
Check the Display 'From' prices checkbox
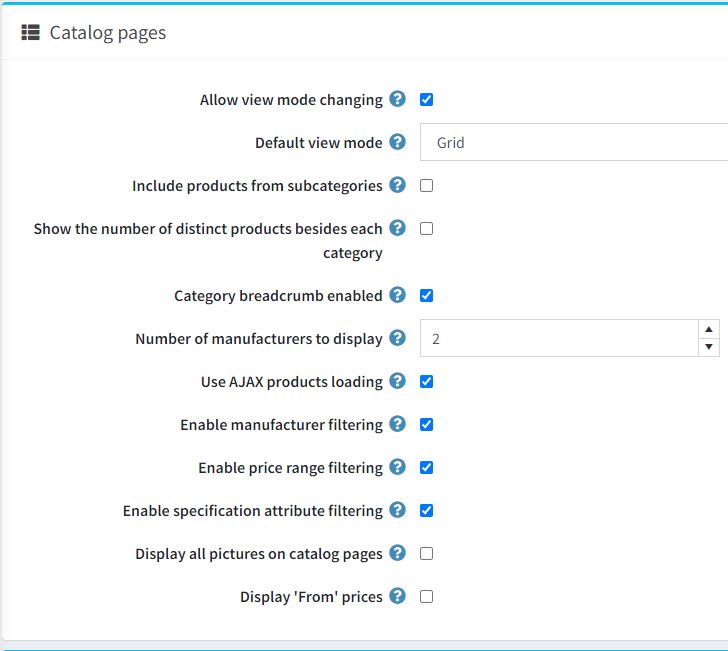point(427,596)
